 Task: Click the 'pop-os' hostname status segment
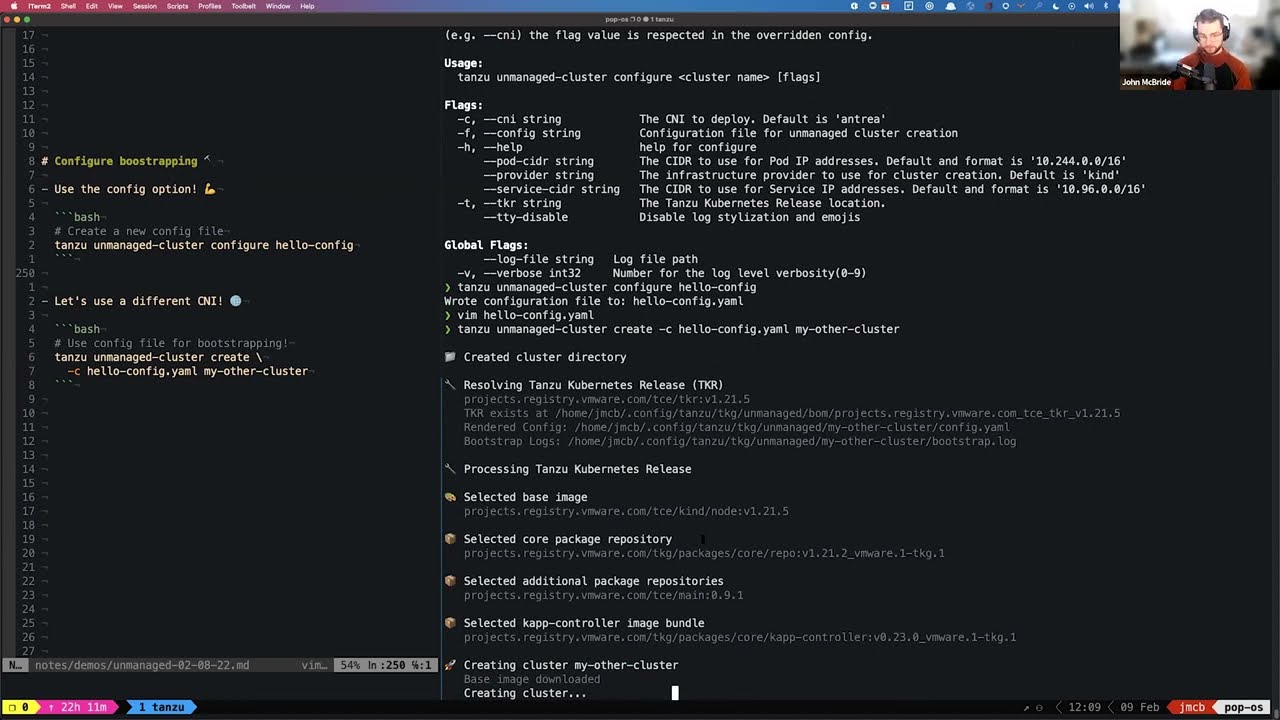click(1243, 707)
